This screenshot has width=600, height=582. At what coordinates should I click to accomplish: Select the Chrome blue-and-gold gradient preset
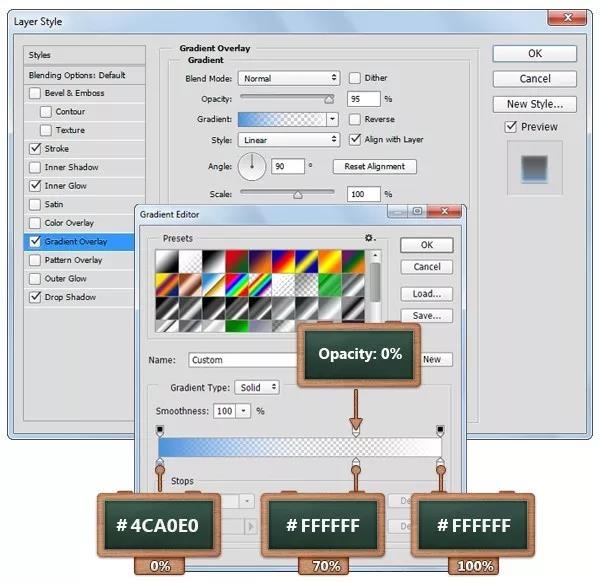coord(214,285)
